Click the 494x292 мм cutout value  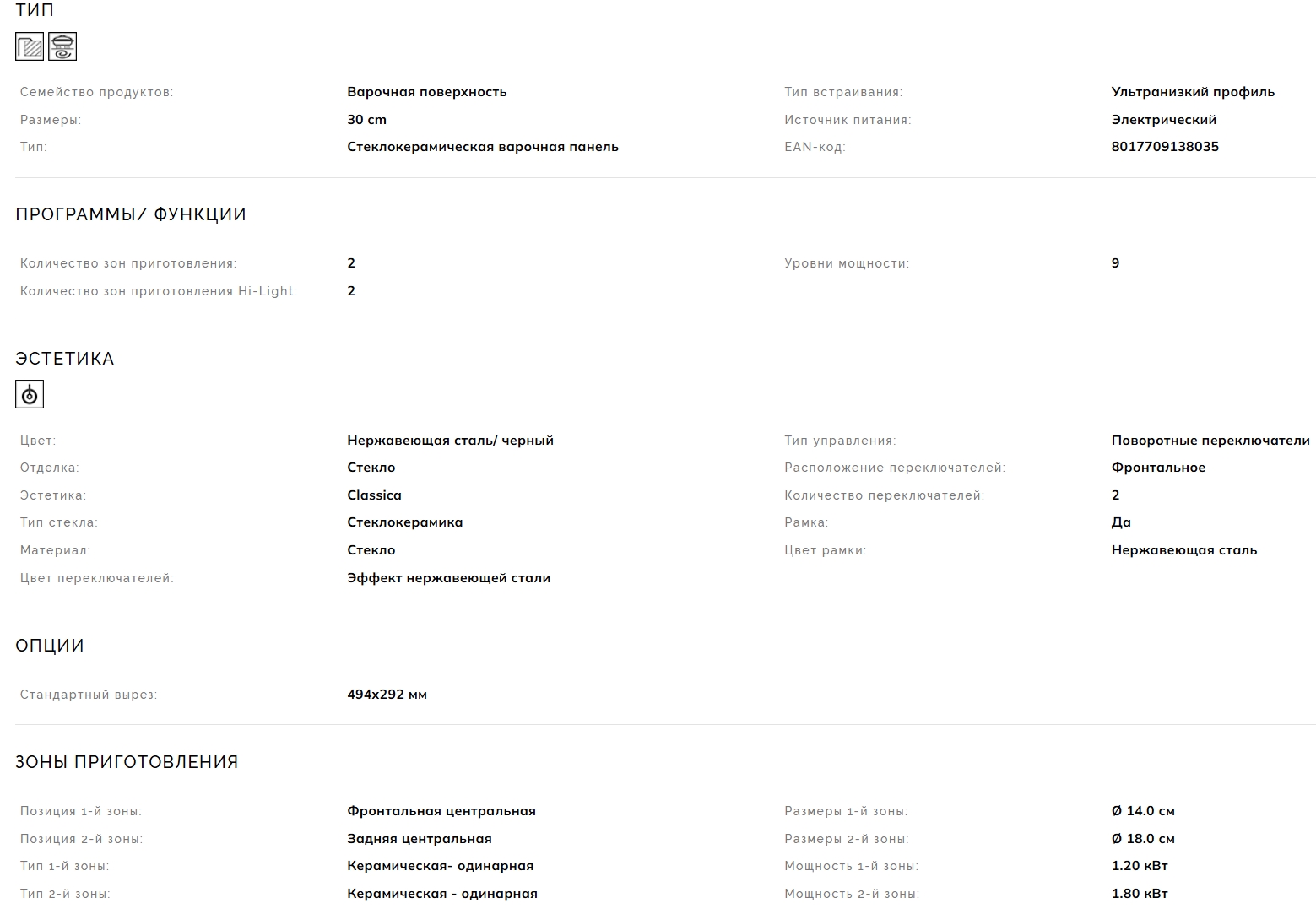387,695
